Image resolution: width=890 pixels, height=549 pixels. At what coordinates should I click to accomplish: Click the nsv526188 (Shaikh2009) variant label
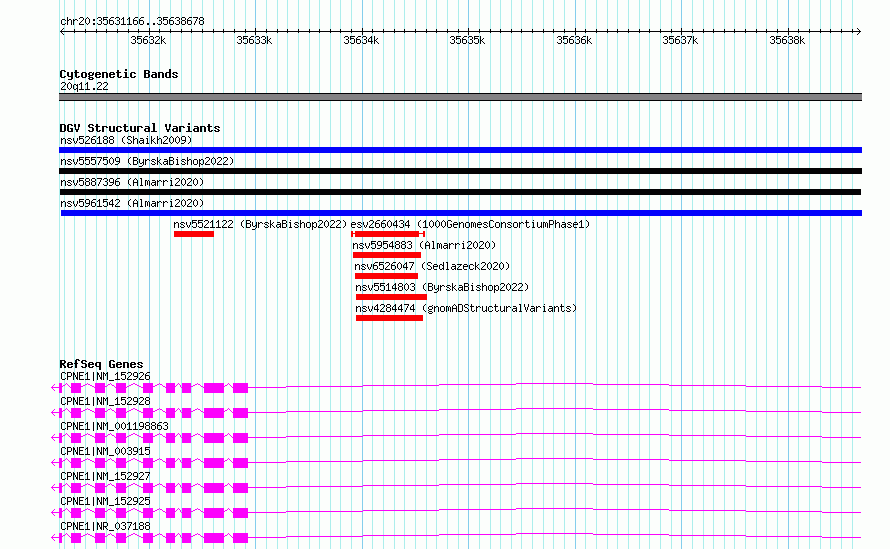[x=126, y=140]
